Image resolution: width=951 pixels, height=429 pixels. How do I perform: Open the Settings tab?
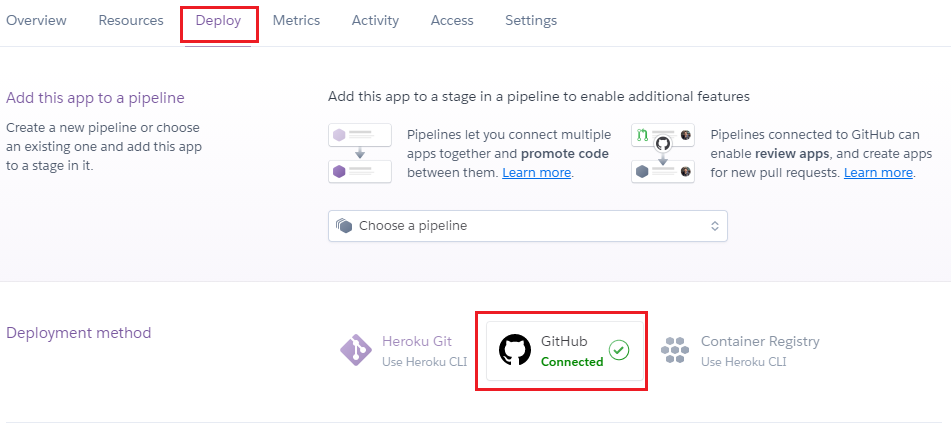pos(531,21)
